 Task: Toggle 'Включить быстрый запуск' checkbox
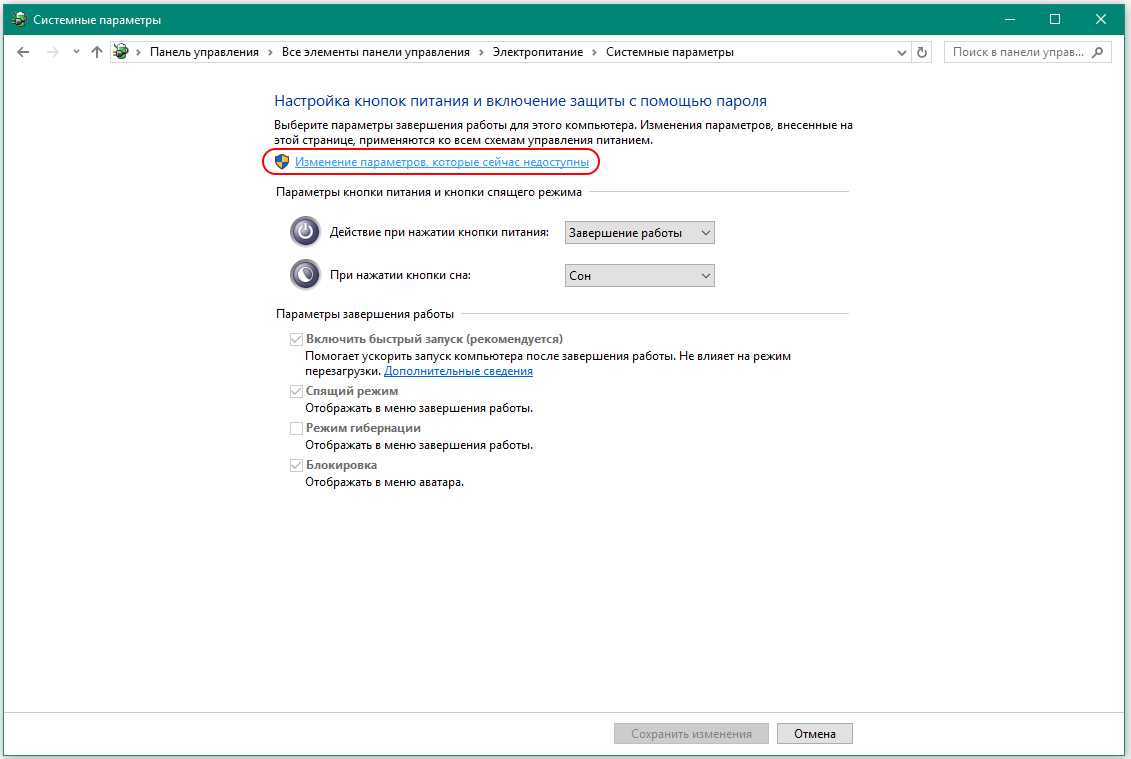click(296, 339)
